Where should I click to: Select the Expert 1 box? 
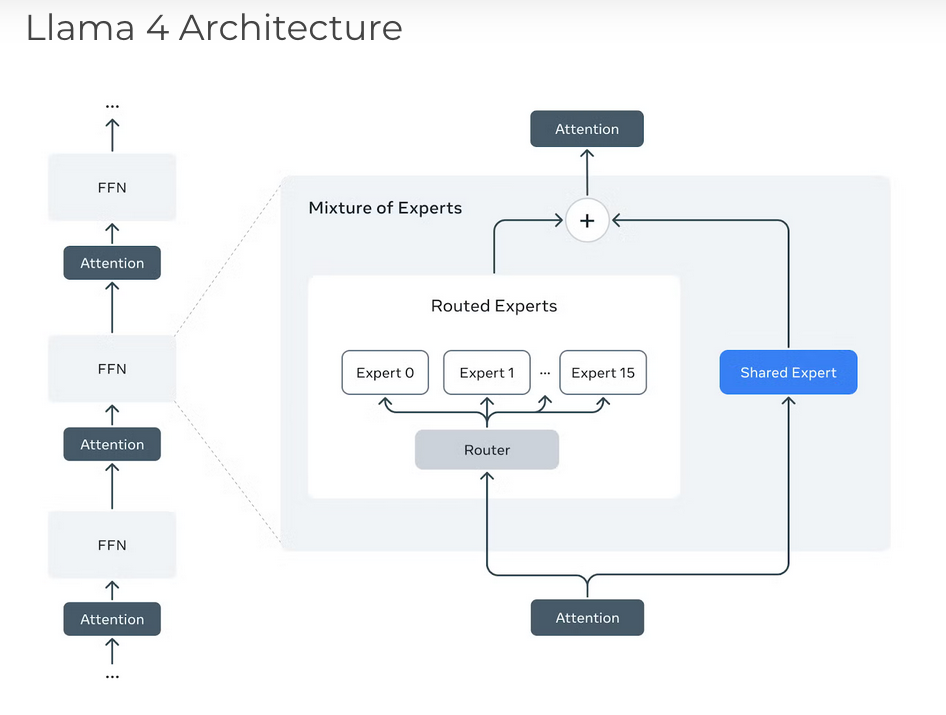pos(487,373)
